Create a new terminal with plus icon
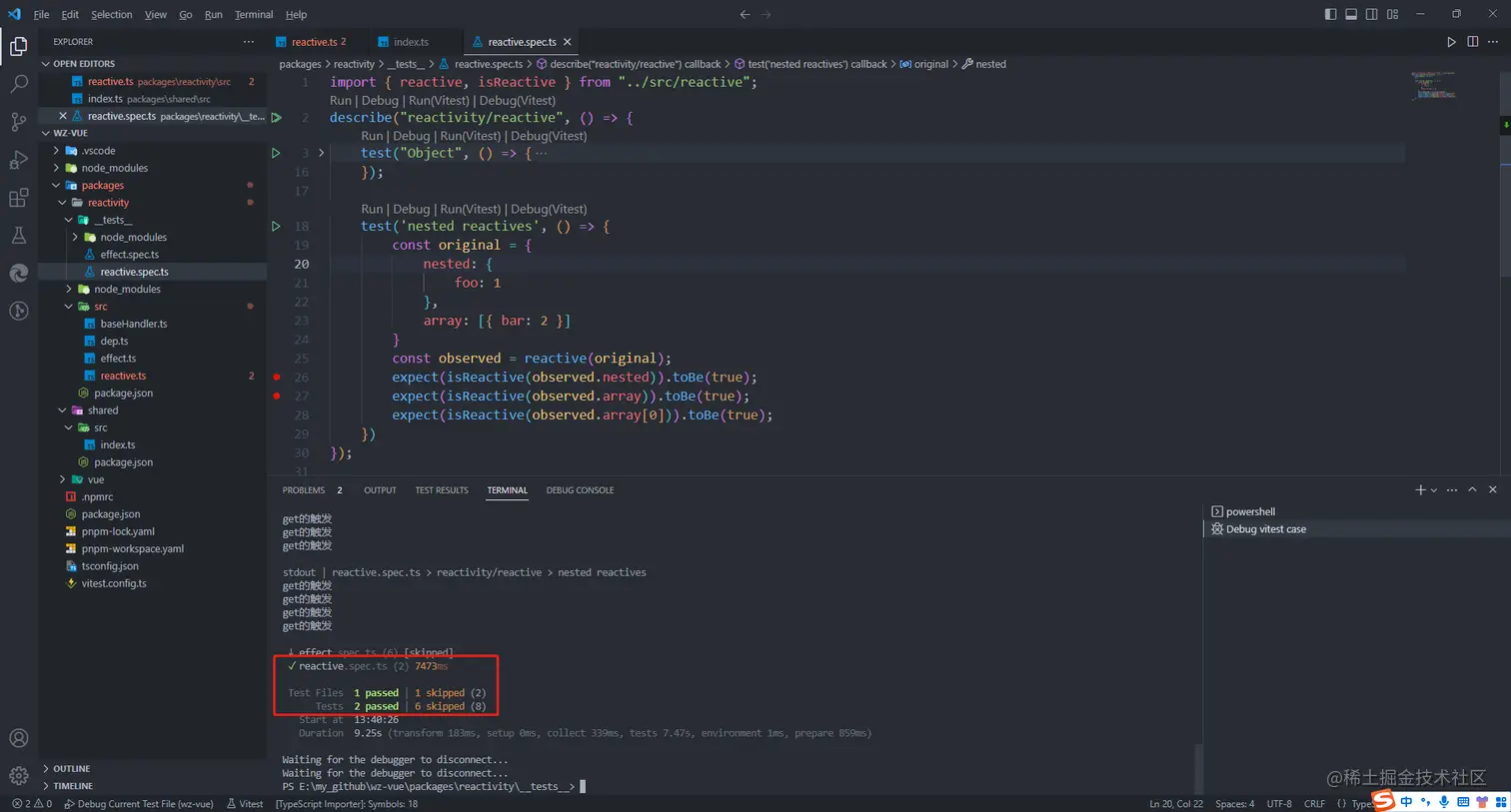Viewport: 1511px width, 812px height. [1420, 490]
